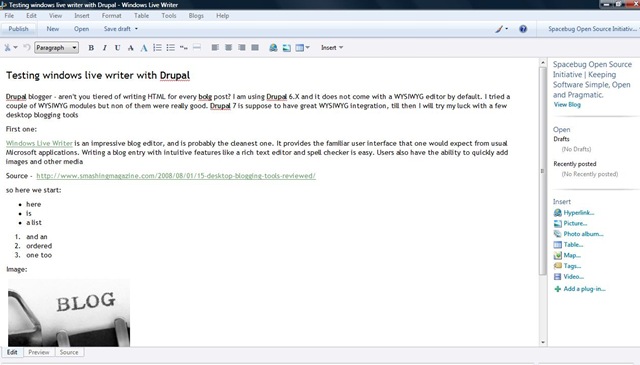The height and width of the screenshot is (365, 640).
Task: Align text left
Action: coord(215,48)
